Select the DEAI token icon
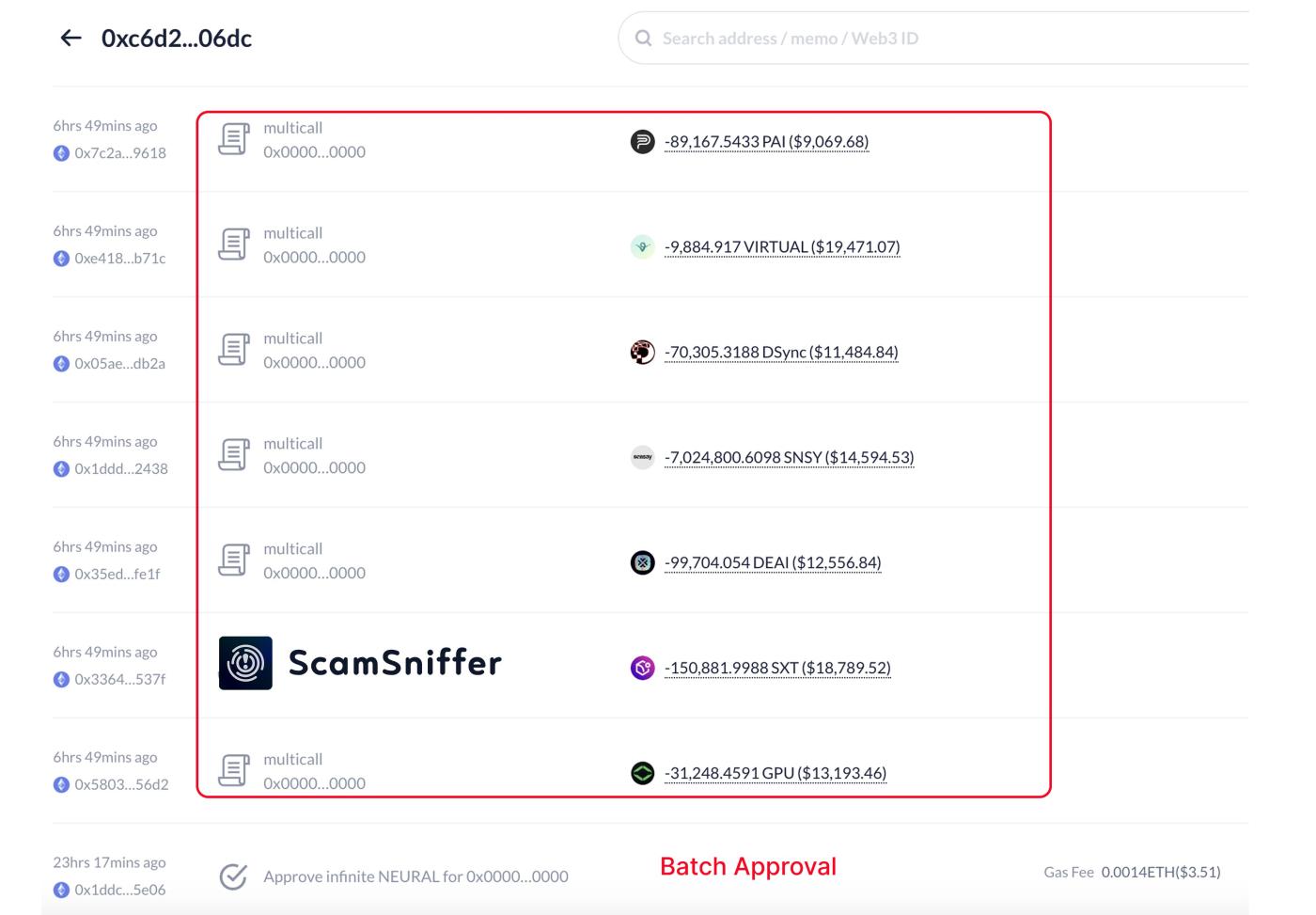 642,562
